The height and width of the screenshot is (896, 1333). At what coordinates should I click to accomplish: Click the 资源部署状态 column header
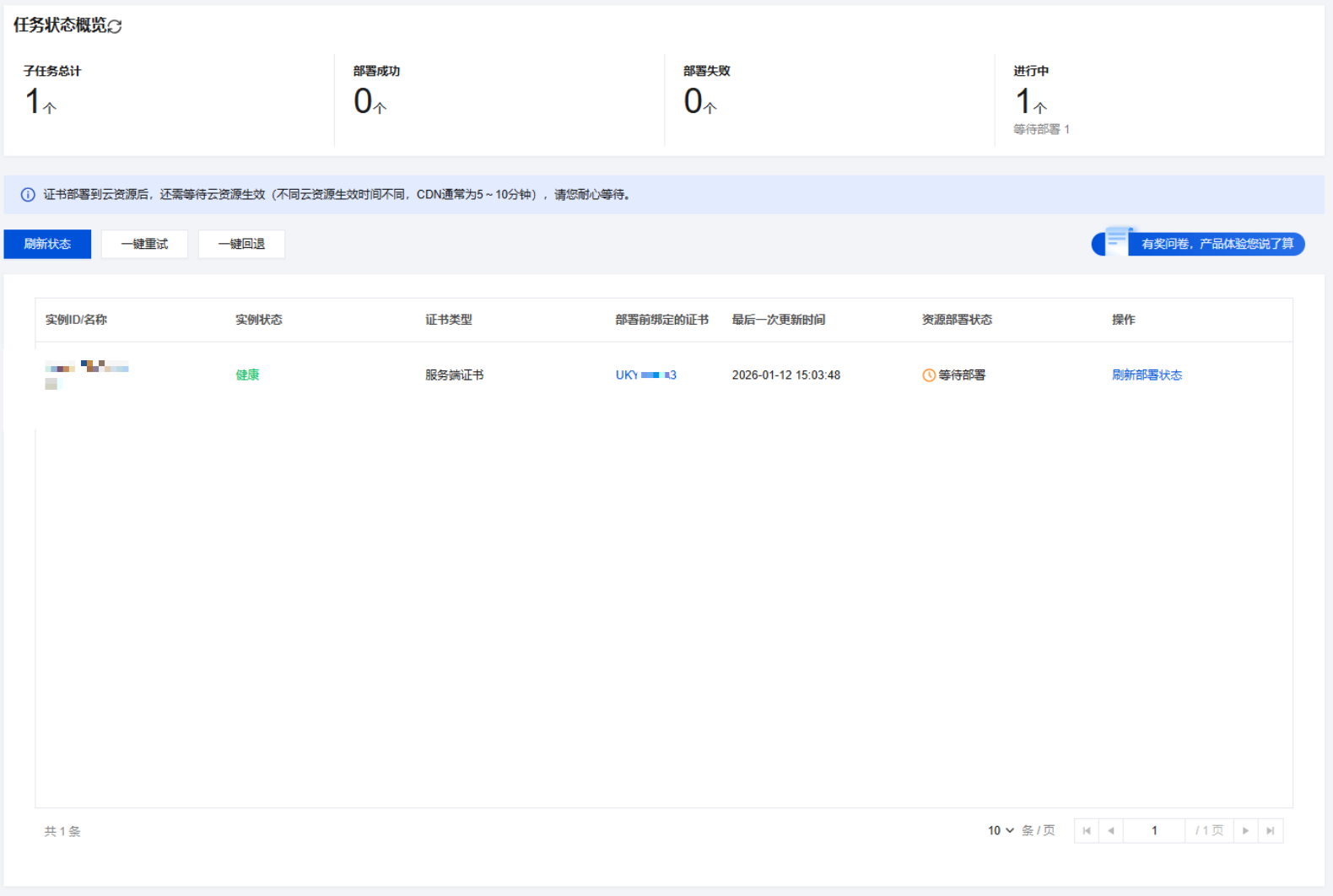point(957,320)
